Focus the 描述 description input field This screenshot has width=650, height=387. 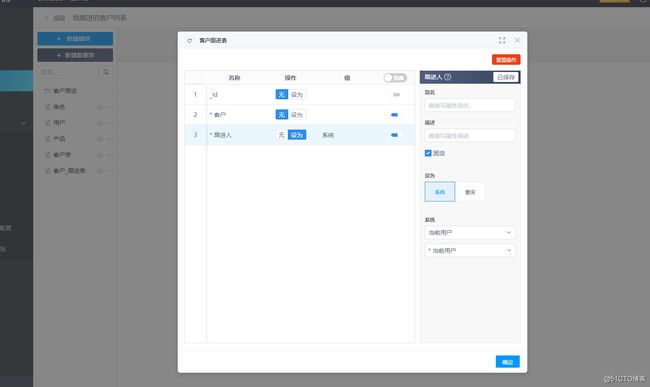[470, 135]
